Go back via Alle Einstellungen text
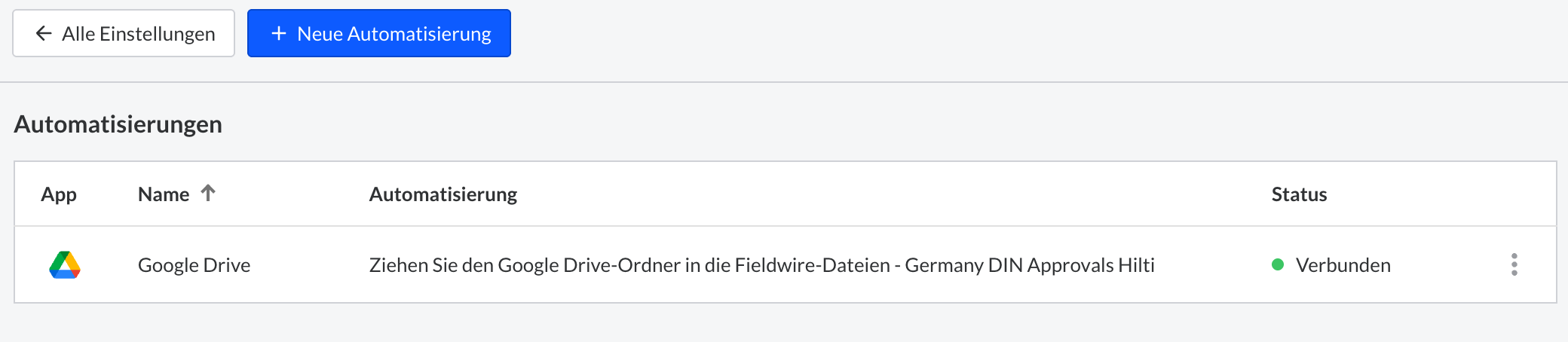1568x342 pixels. point(139,34)
